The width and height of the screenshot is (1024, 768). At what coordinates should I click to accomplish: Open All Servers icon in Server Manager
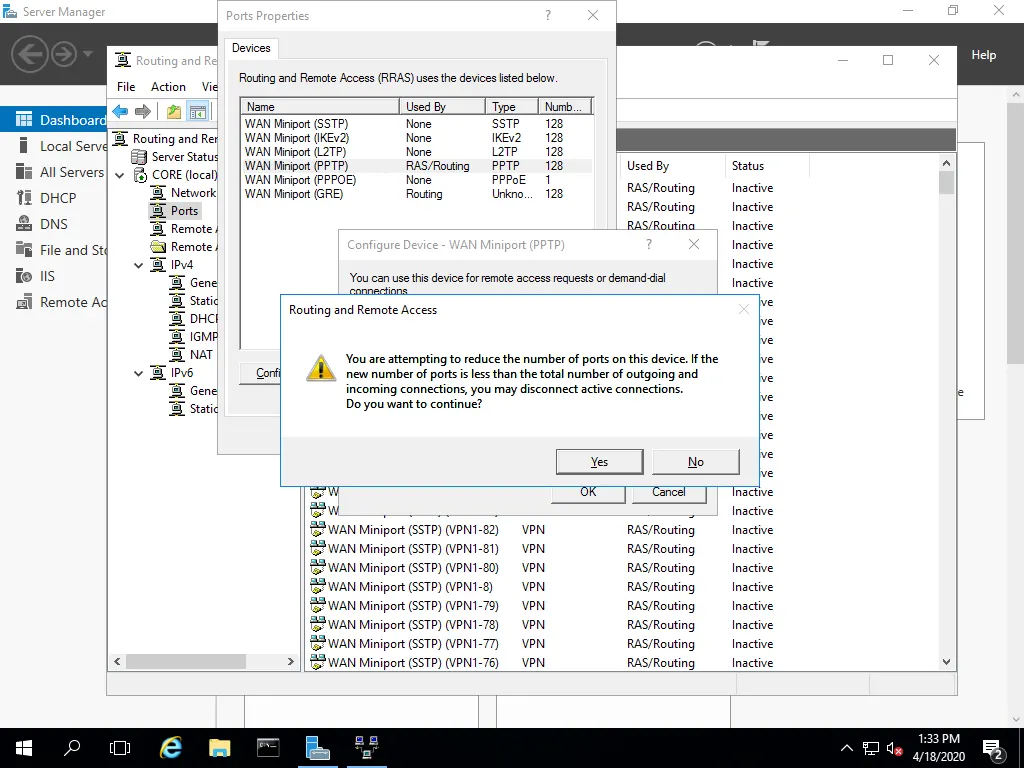24,172
